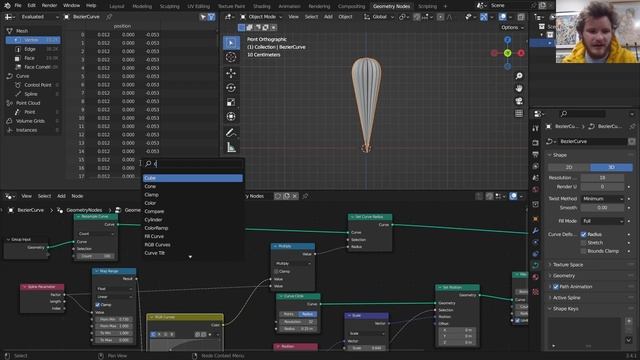Viewport: 640px width, 360px height.
Task: Open the viewport Options dropdown
Action: tap(512, 27)
